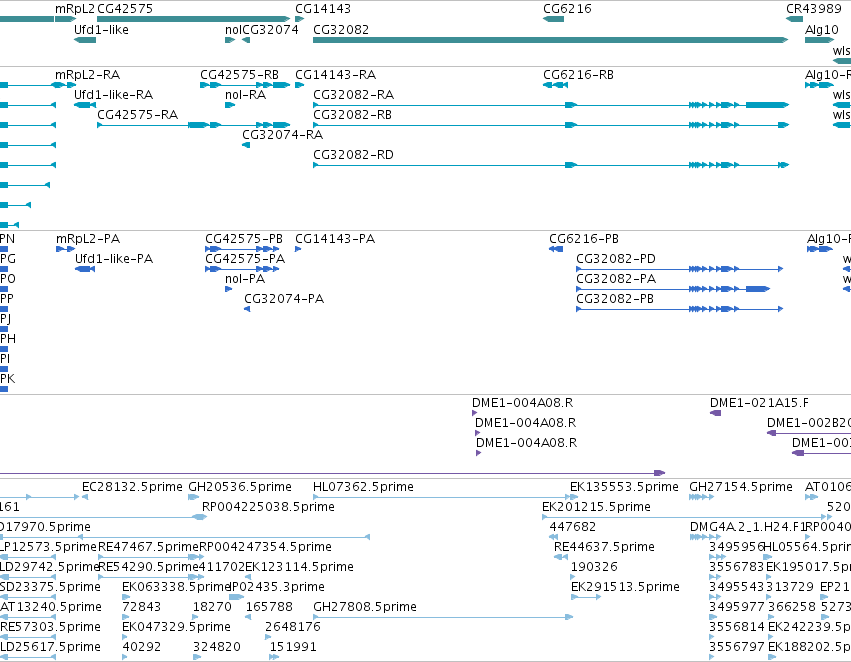Open the CG32082-PB protein label
Screen dimensions: 851x662
pos(615,299)
